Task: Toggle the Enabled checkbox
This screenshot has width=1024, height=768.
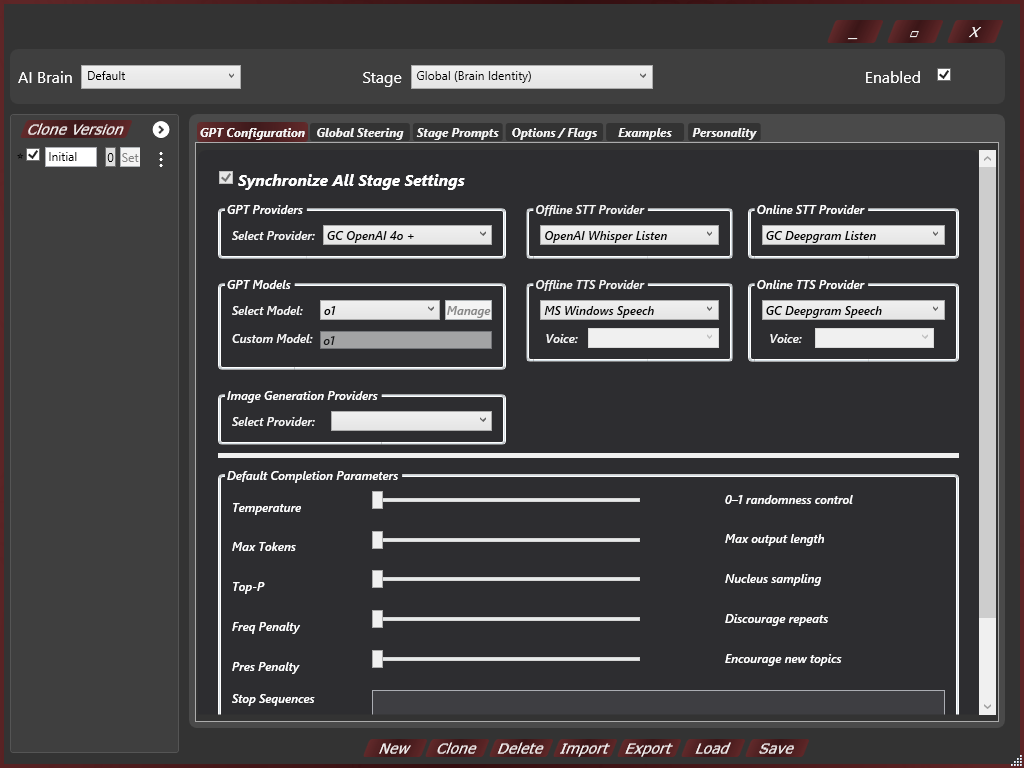Action: (x=943, y=76)
